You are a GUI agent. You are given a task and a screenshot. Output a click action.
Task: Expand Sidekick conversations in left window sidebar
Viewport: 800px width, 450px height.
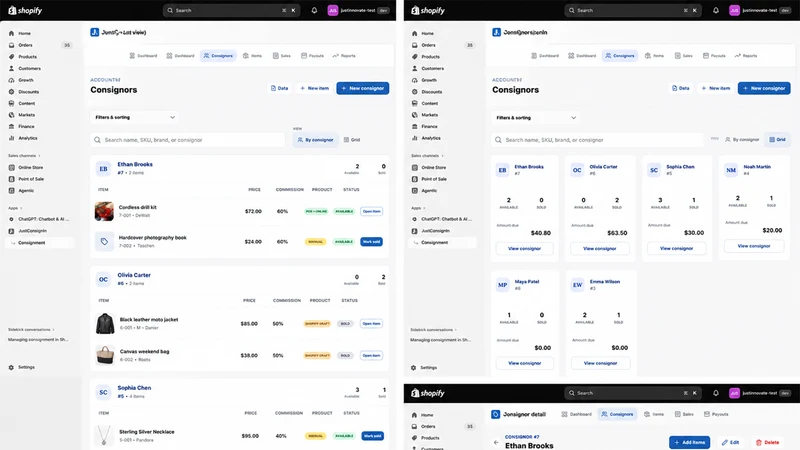click(31, 330)
